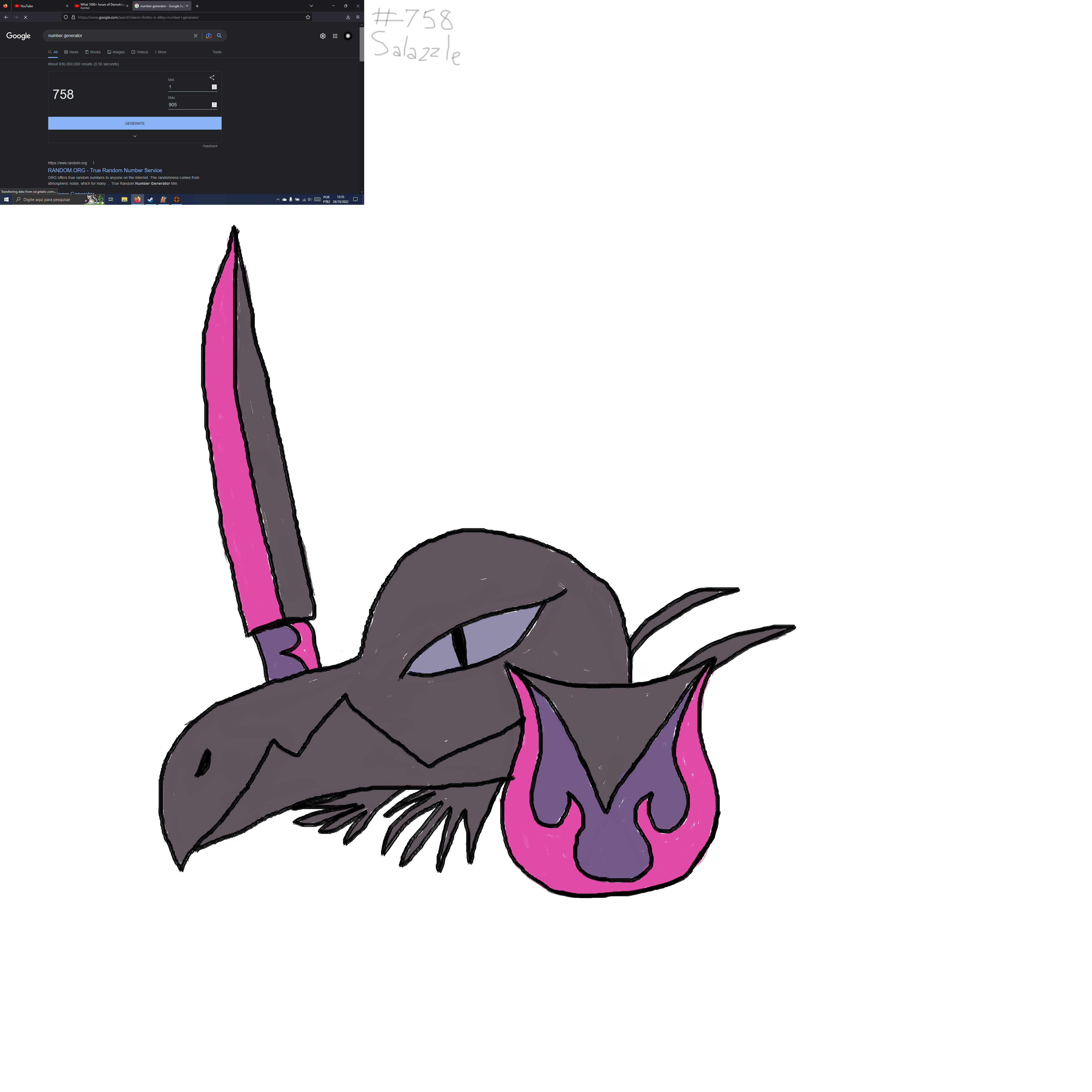Click the taskbar clock showing 13:35
This screenshot has height=1092, width=1092.
tap(341, 199)
